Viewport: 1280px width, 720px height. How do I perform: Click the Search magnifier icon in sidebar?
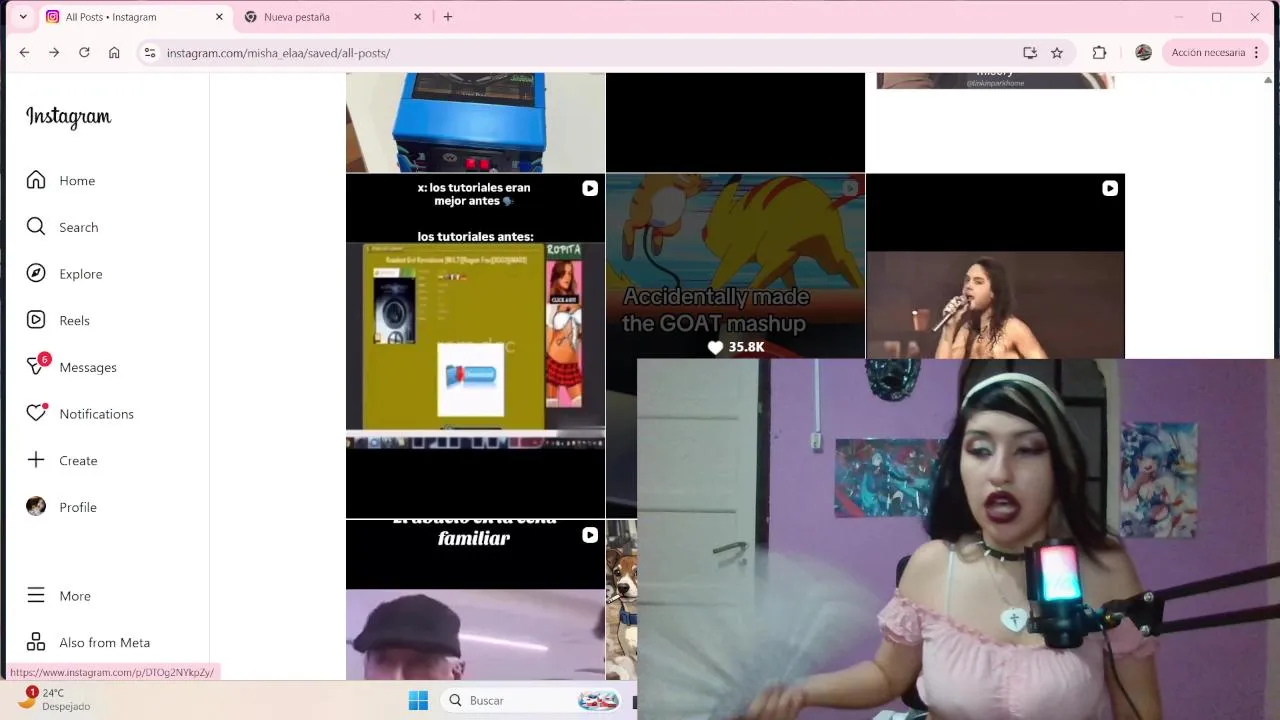tap(36, 227)
